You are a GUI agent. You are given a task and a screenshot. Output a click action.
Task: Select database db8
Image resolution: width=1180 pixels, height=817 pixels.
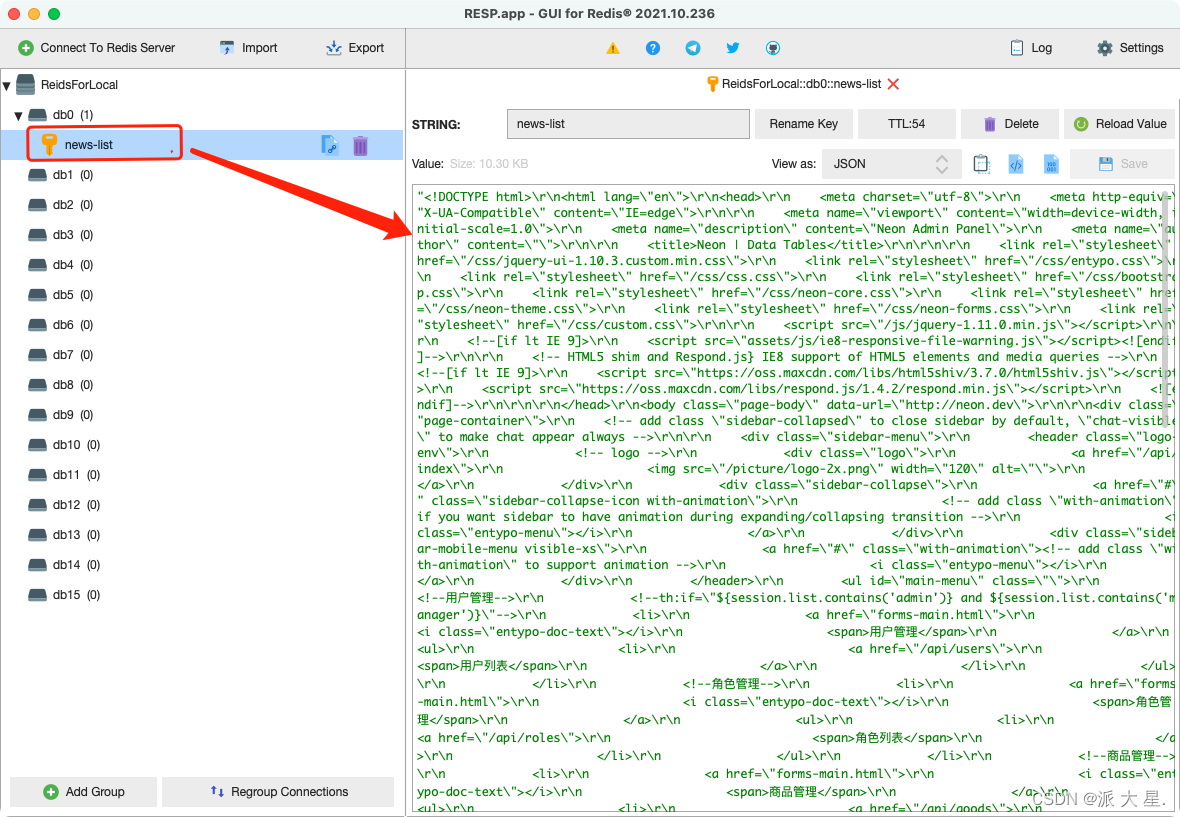click(72, 385)
